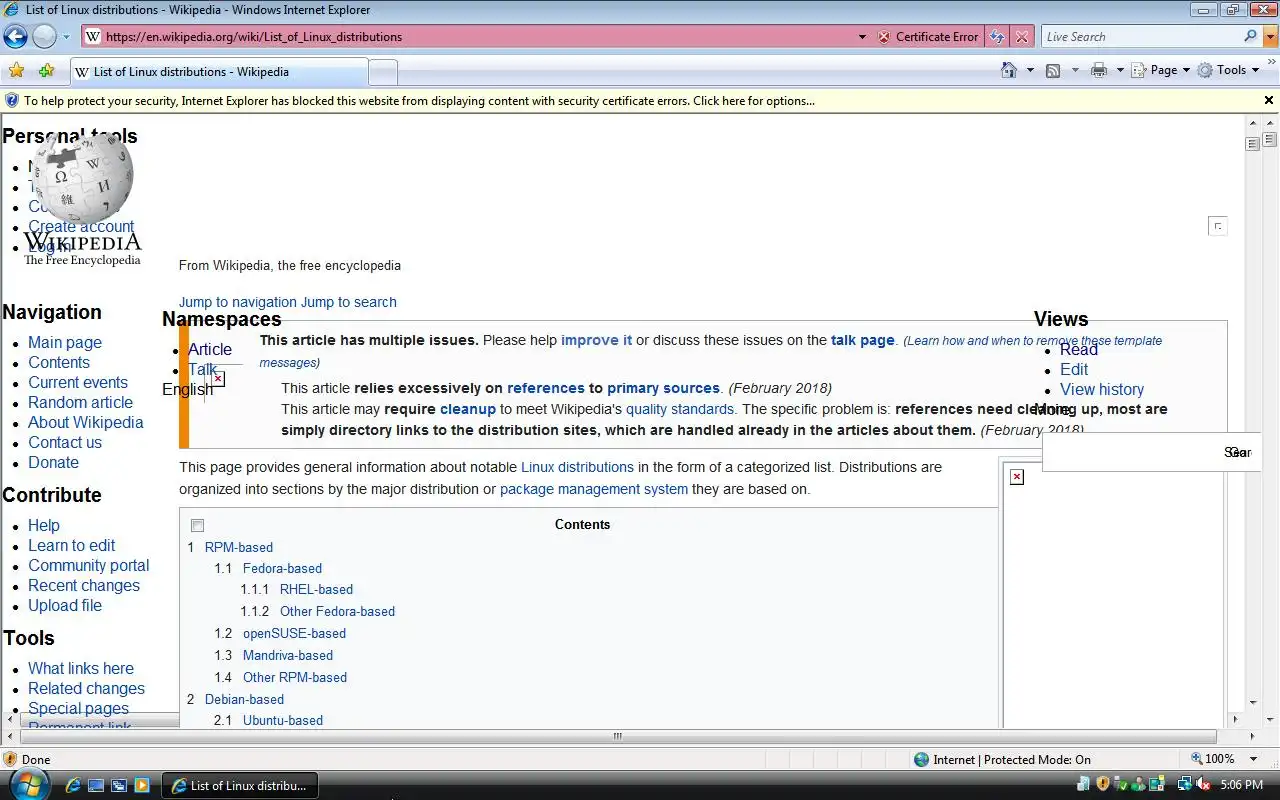The height and width of the screenshot is (800, 1280).
Task: Open the Create account link
Action: [x=81, y=226]
